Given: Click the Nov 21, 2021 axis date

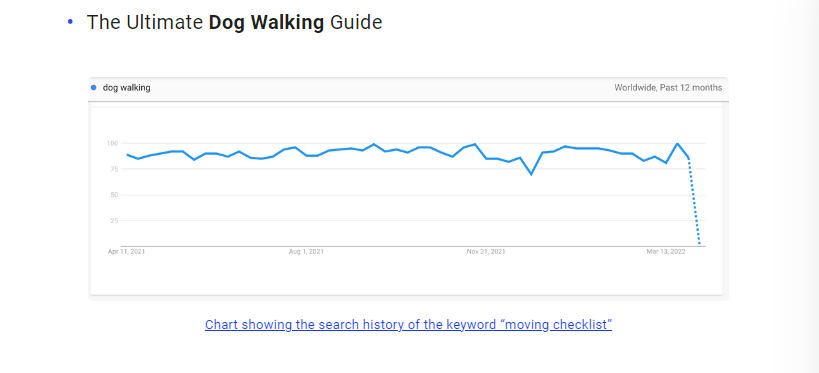Looking at the screenshot, I should tap(486, 252).
